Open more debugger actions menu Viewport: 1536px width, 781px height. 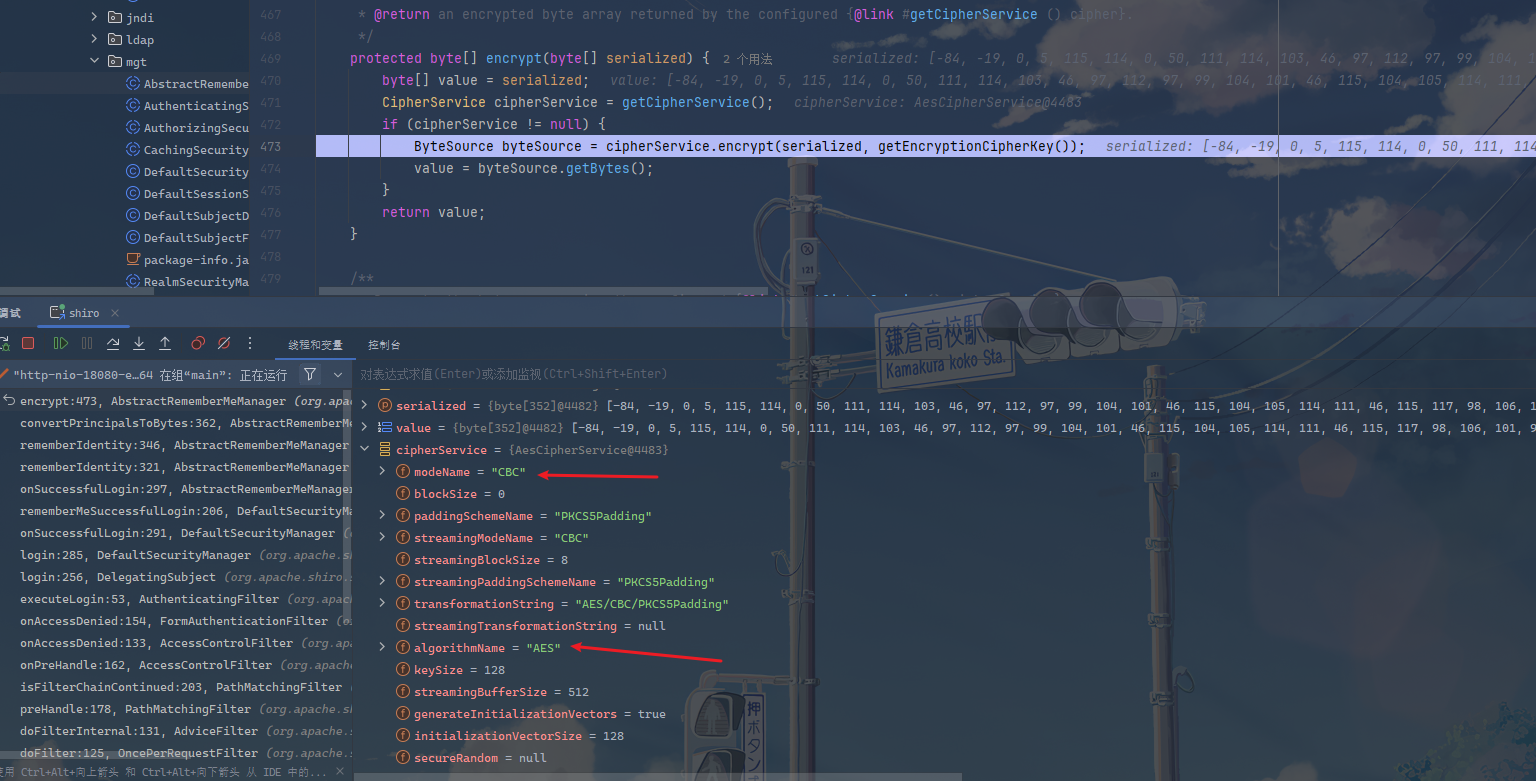(250, 343)
